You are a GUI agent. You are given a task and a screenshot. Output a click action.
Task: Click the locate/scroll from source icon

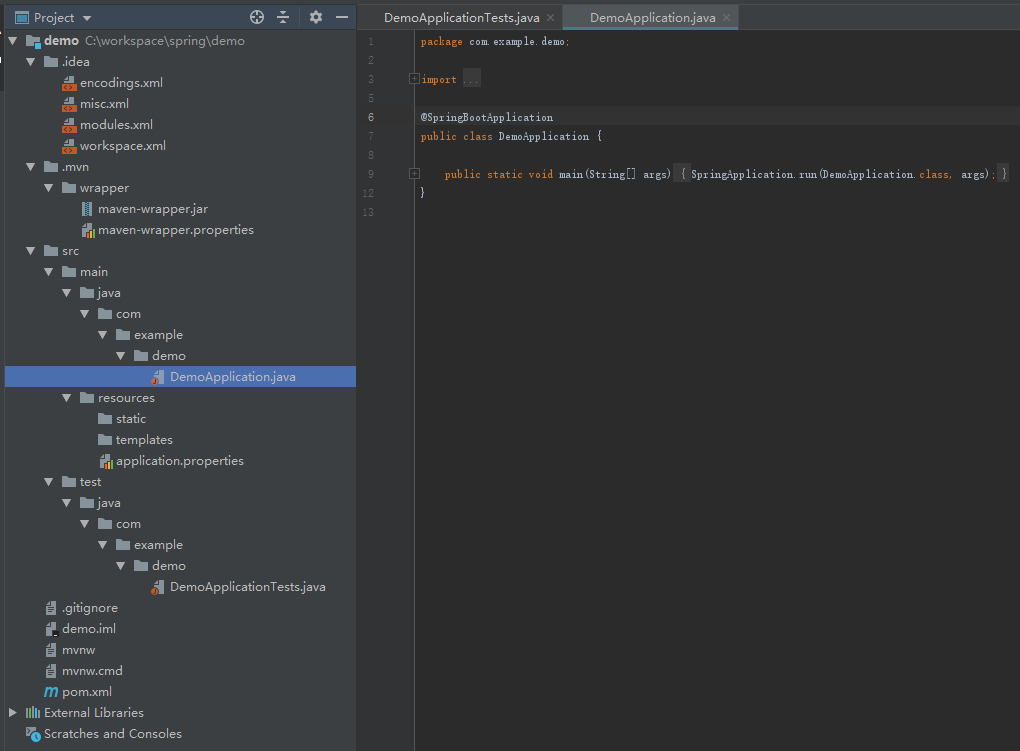[x=257, y=18]
